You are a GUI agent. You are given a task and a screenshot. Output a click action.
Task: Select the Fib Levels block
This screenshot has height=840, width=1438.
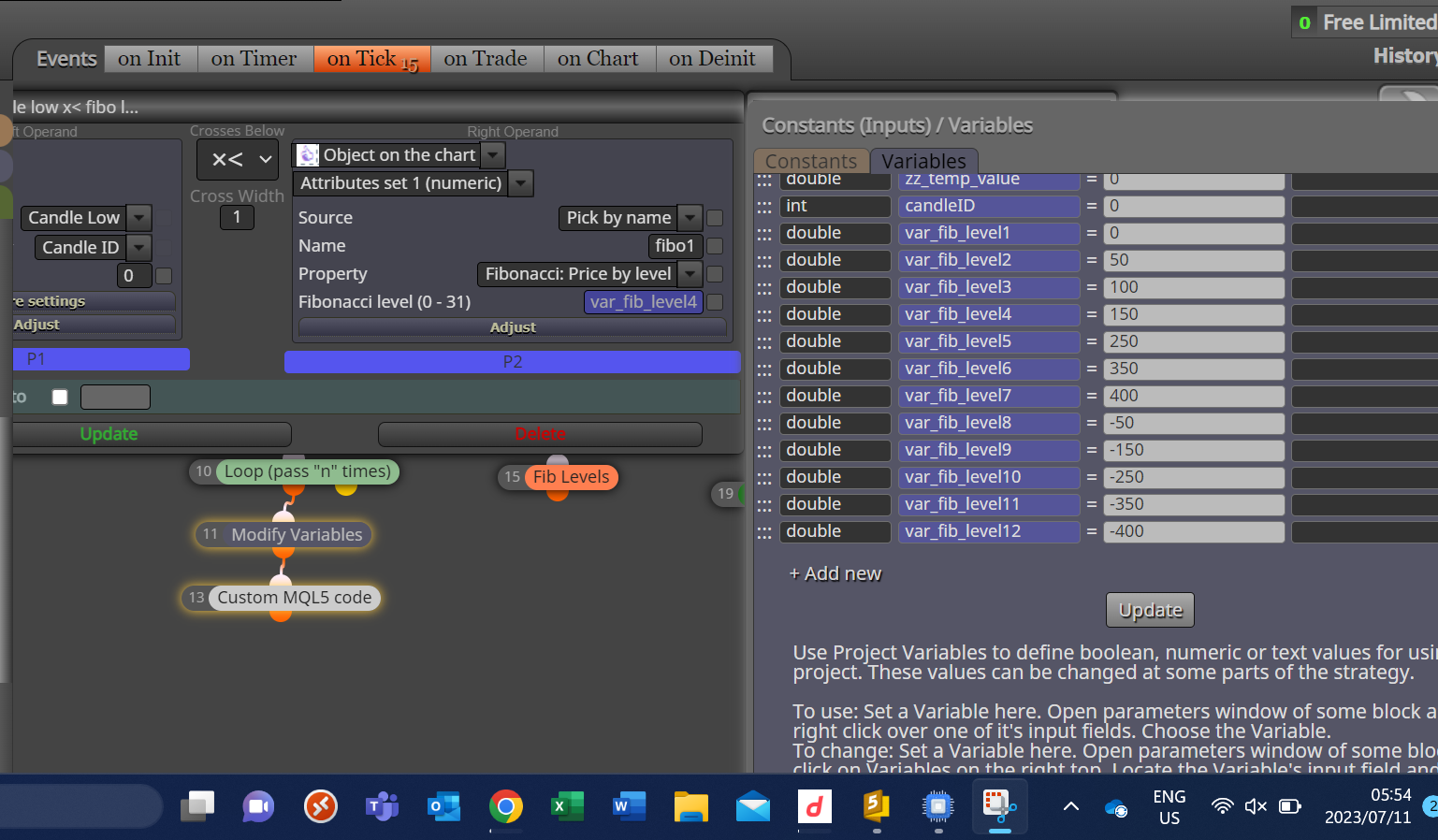pyautogui.click(x=571, y=477)
